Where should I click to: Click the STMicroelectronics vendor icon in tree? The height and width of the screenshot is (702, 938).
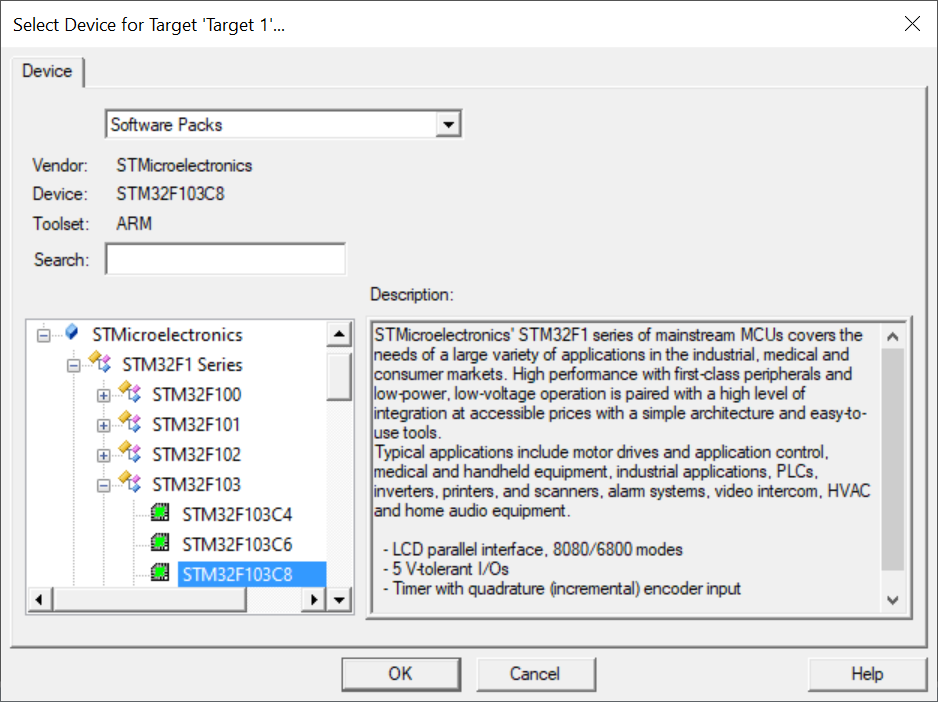(72, 332)
